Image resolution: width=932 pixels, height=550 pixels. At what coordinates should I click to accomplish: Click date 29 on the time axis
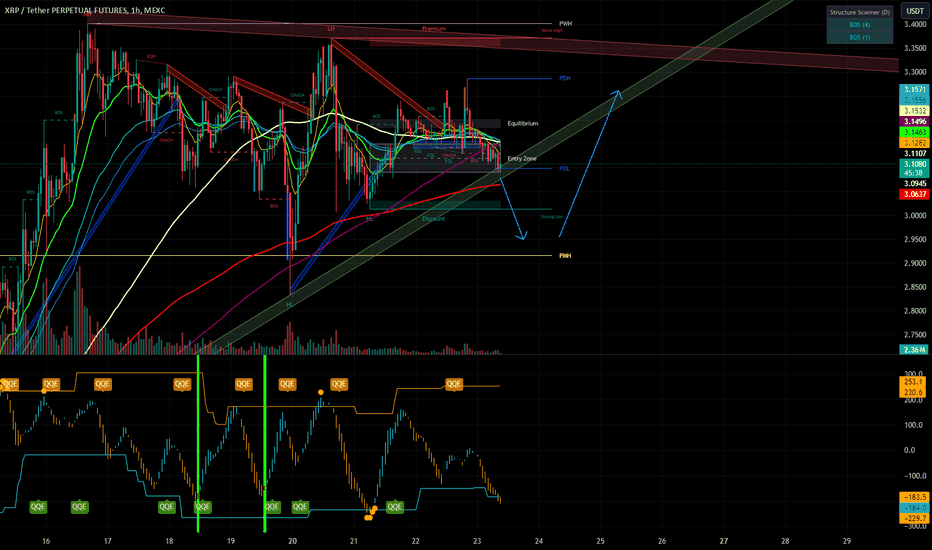pyautogui.click(x=847, y=541)
